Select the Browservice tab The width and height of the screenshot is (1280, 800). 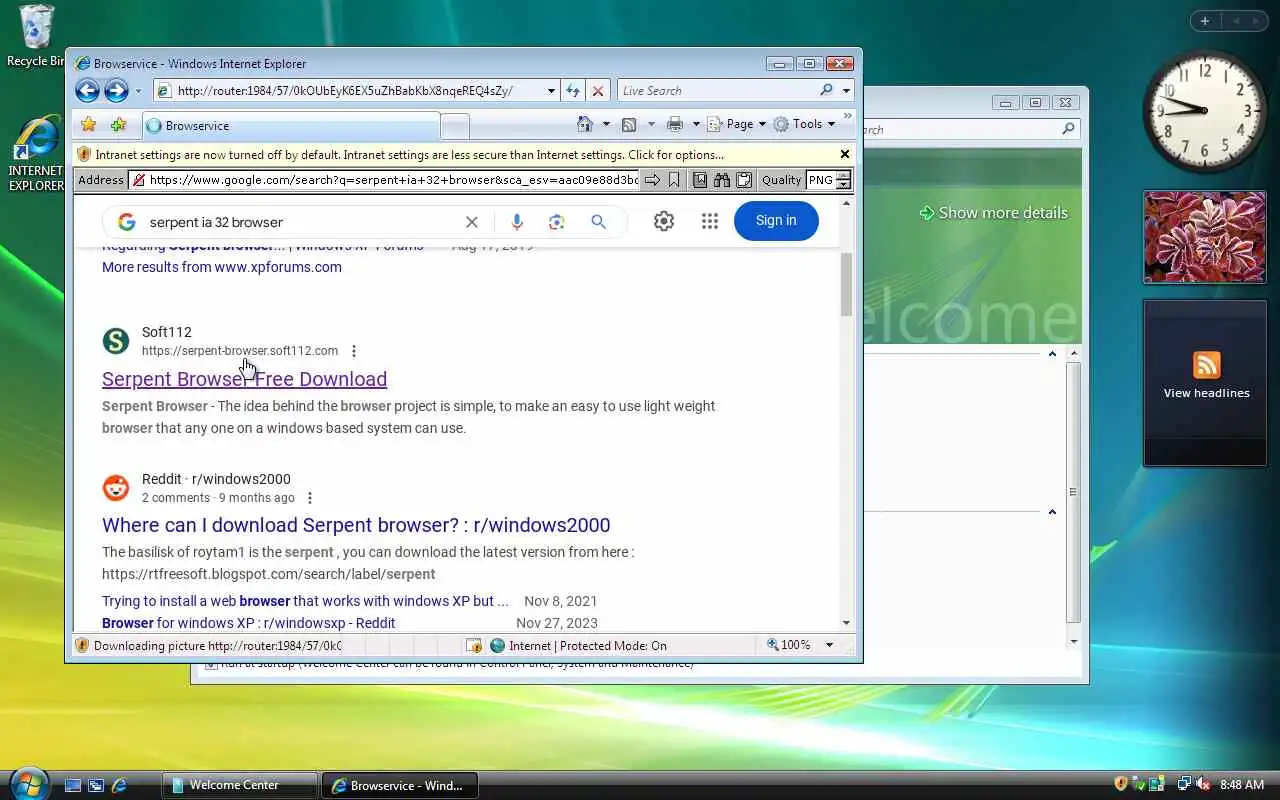point(291,126)
